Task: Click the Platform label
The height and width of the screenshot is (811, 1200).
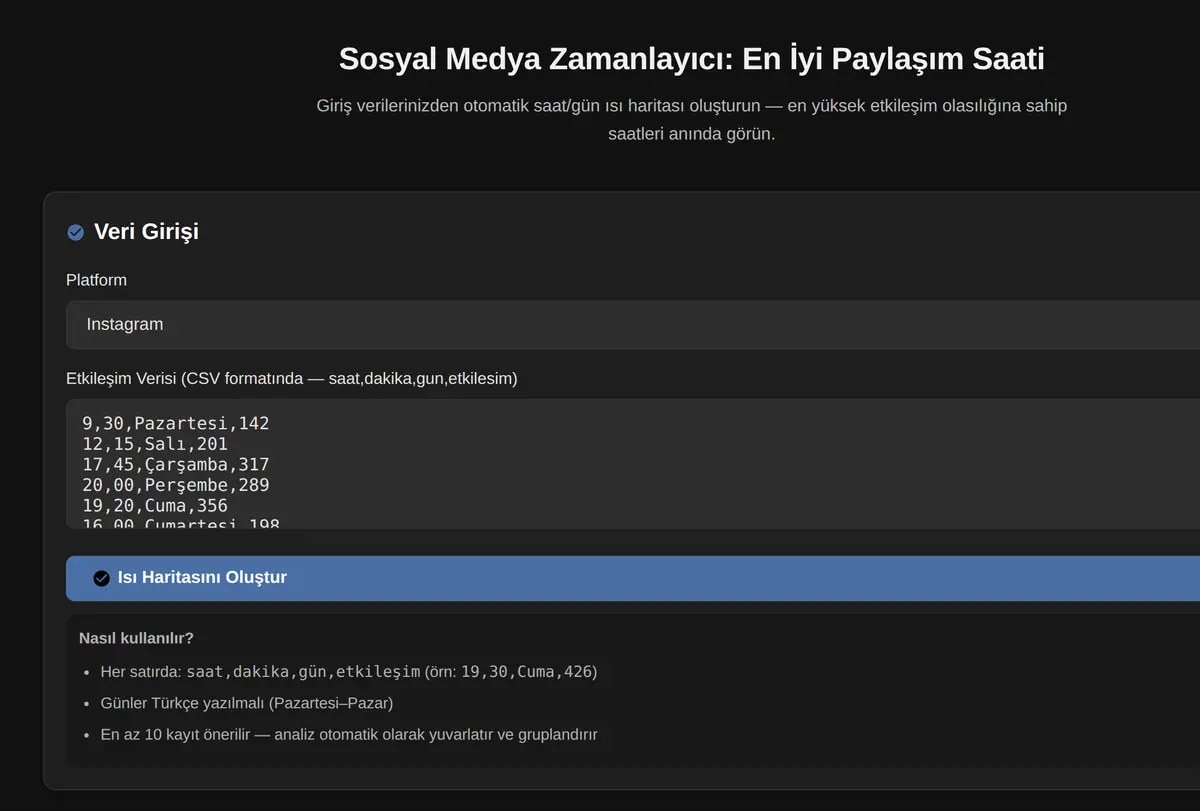Action: pos(96,280)
